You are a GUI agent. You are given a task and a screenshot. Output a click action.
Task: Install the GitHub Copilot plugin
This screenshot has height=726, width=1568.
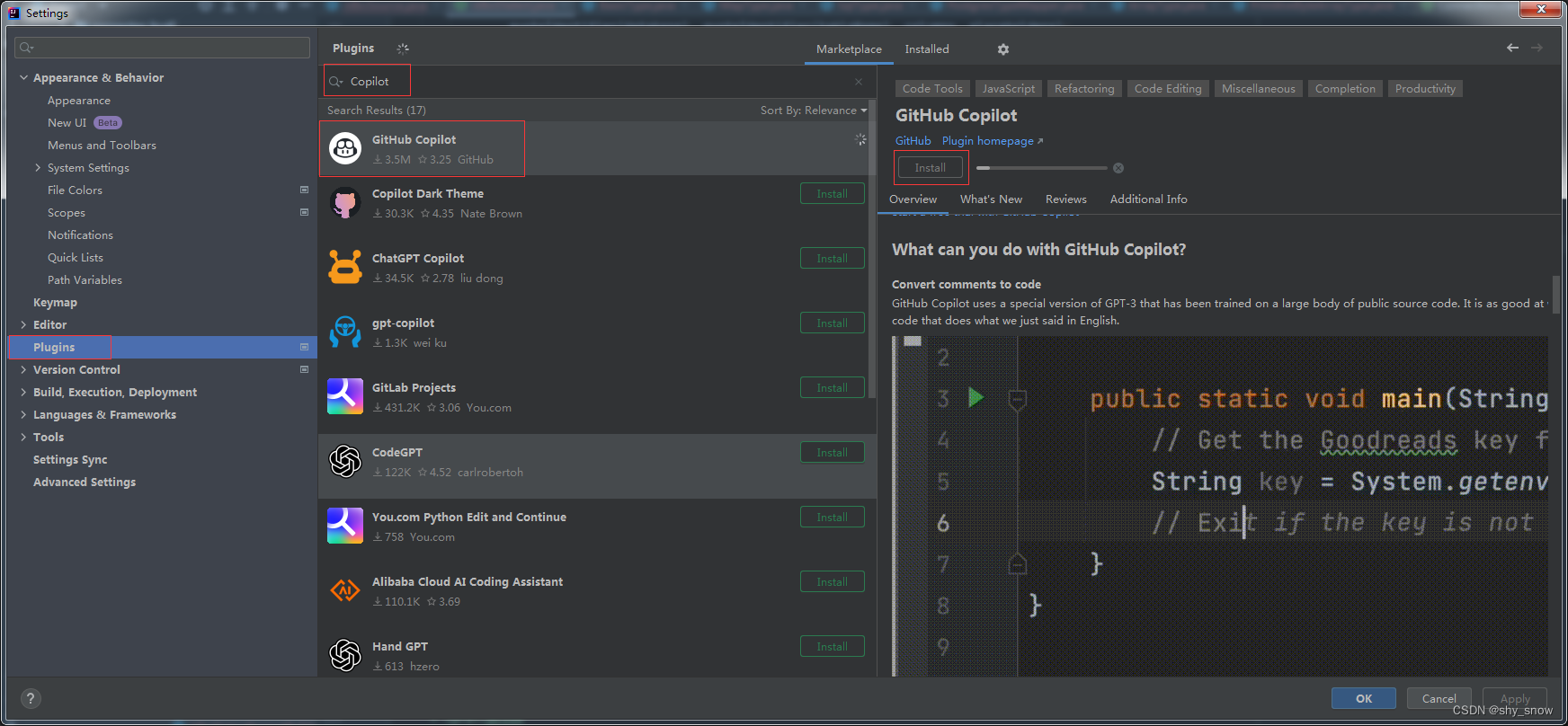tap(930, 168)
